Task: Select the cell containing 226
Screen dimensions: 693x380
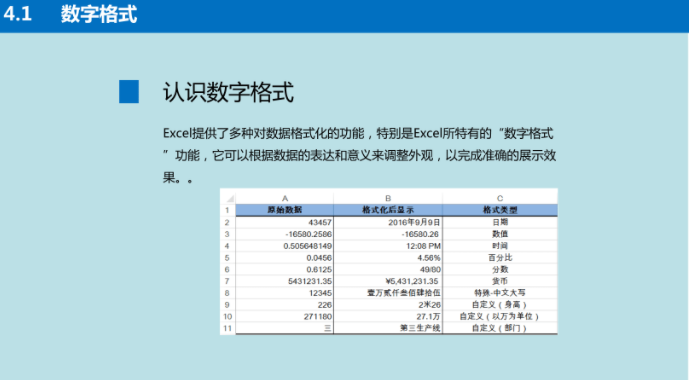Action: click(285, 305)
